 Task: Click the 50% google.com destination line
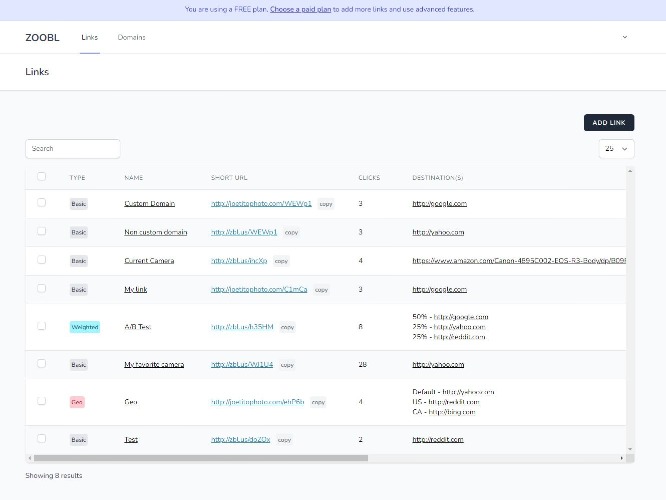[x=450, y=316]
